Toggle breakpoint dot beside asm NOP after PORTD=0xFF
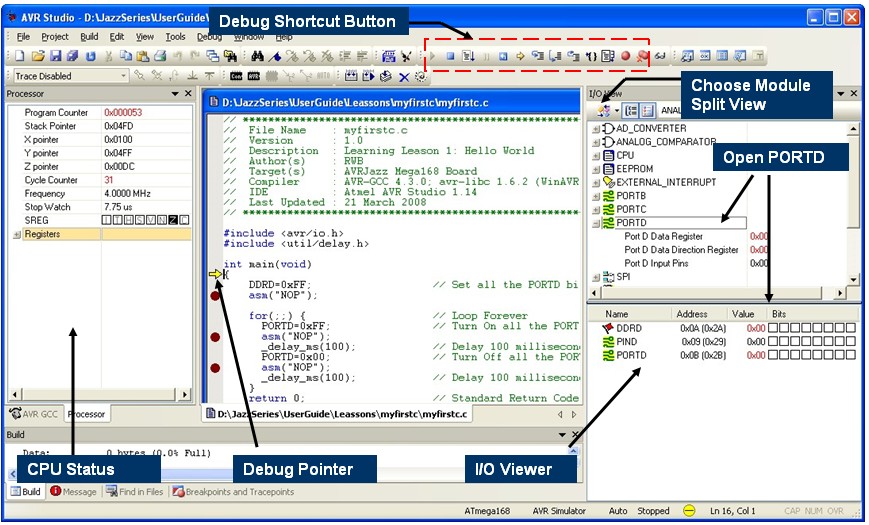This screenshot has width=869, height=525. pyautogui.click(x=216, y=337)
